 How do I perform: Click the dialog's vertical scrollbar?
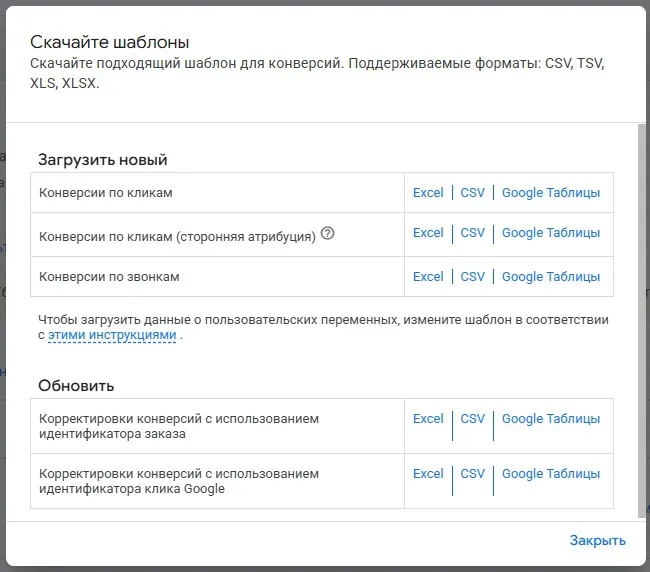click(641, 320)
